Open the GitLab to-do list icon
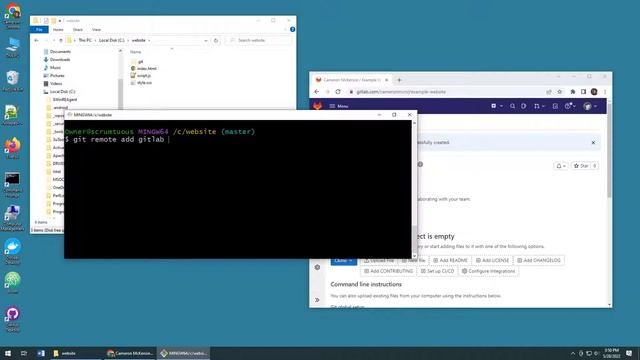The height and width of the screenshot is (360, 640). tap(555, 106)
